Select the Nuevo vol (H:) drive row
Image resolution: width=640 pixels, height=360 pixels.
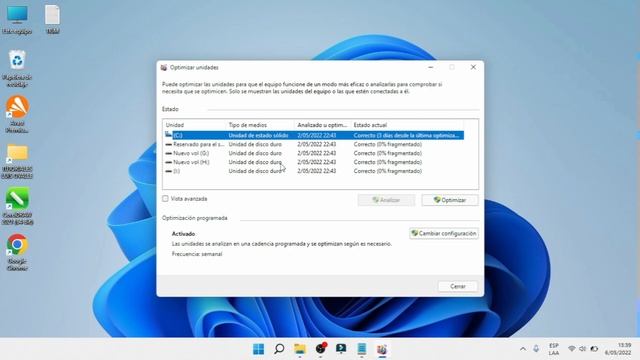[x=314, y=162]
